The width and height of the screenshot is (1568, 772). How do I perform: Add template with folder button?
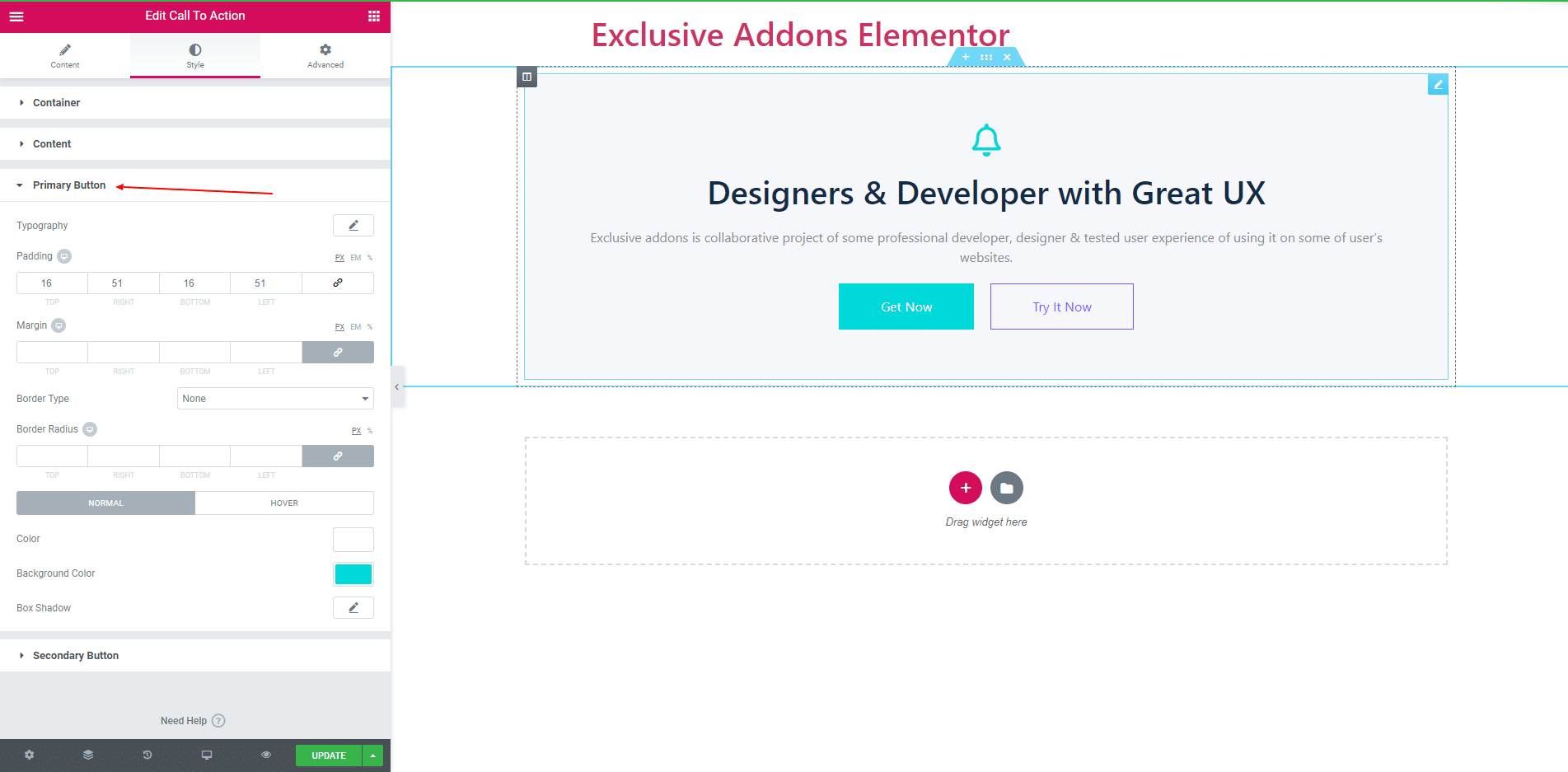coord(1007,488)
